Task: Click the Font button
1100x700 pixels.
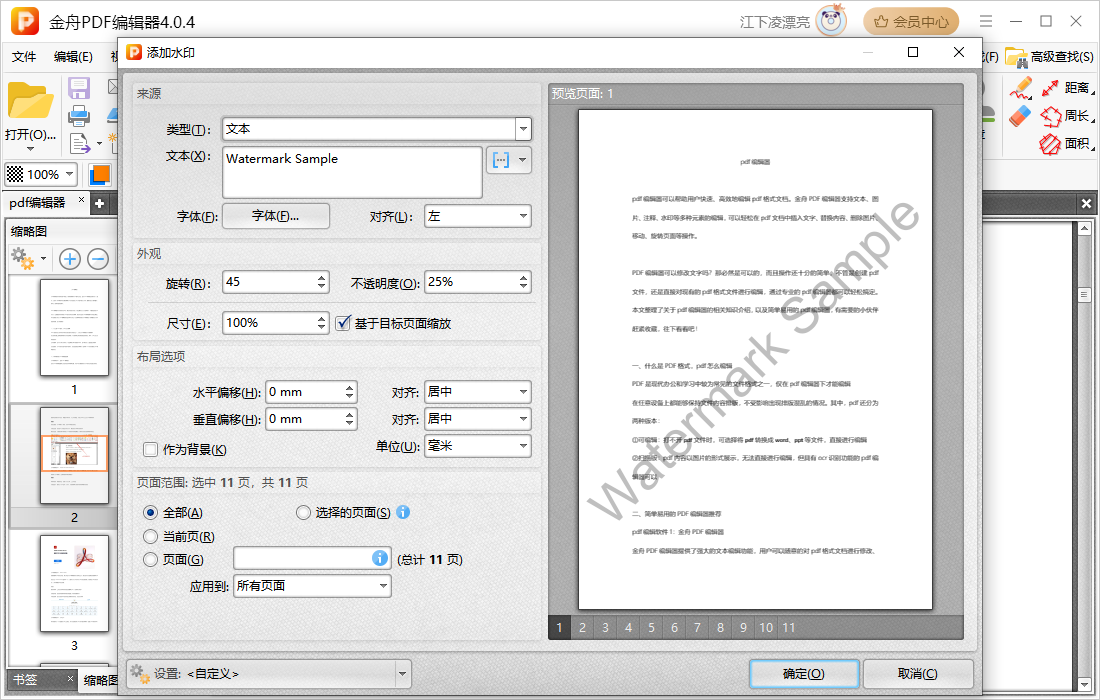Action: [276, 216]
